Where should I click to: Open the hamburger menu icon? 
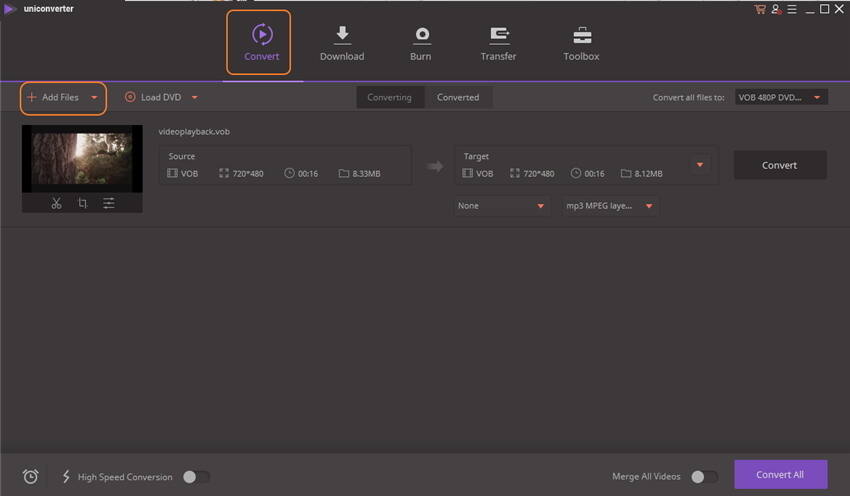tap(792, 9)
